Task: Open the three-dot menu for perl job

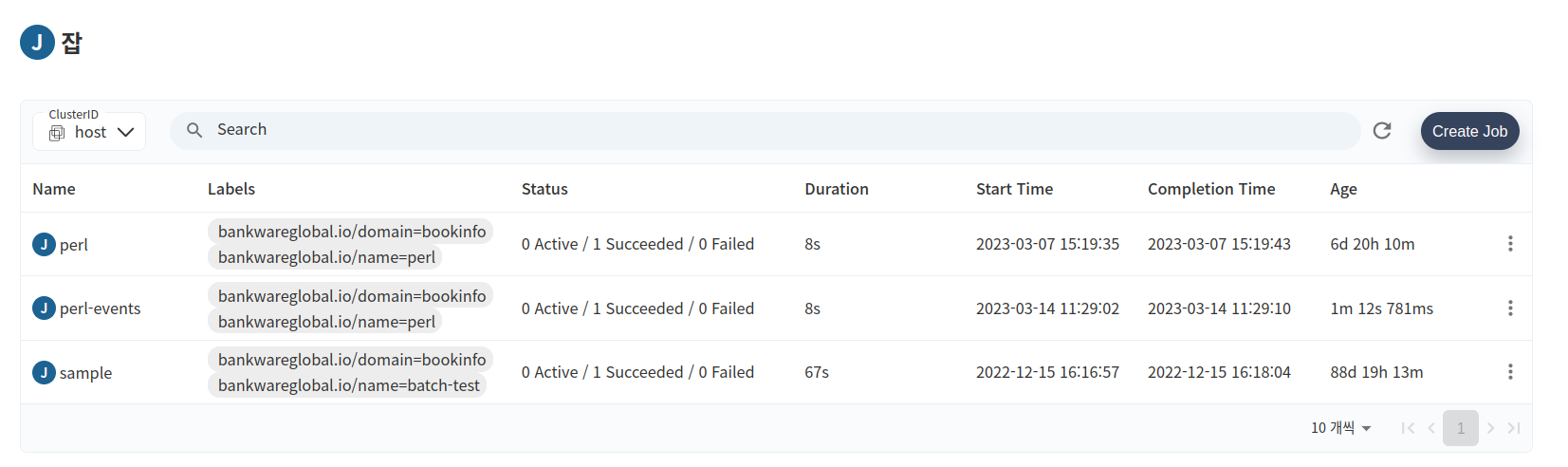Action: pyautogui.click(x=1510, y=244)
